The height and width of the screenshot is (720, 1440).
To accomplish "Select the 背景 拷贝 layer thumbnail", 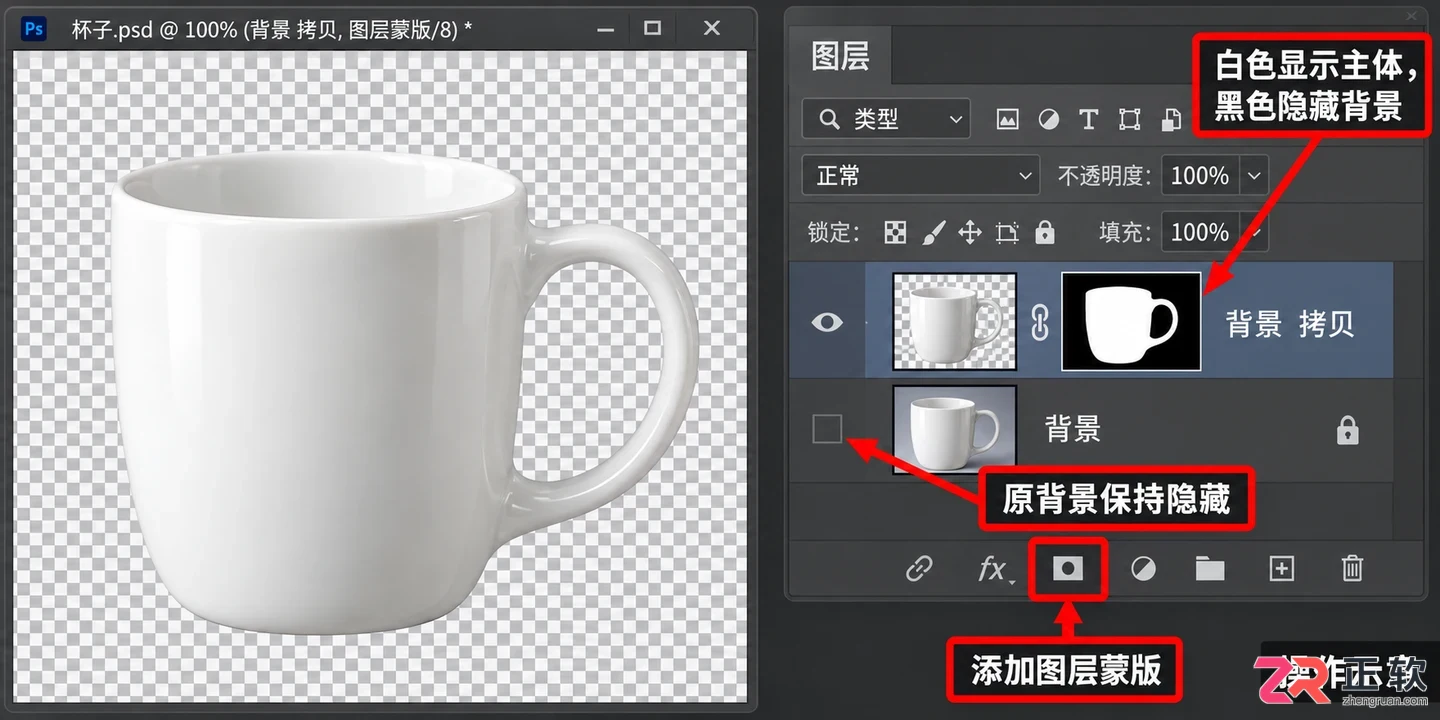I will tap(954, 322).
